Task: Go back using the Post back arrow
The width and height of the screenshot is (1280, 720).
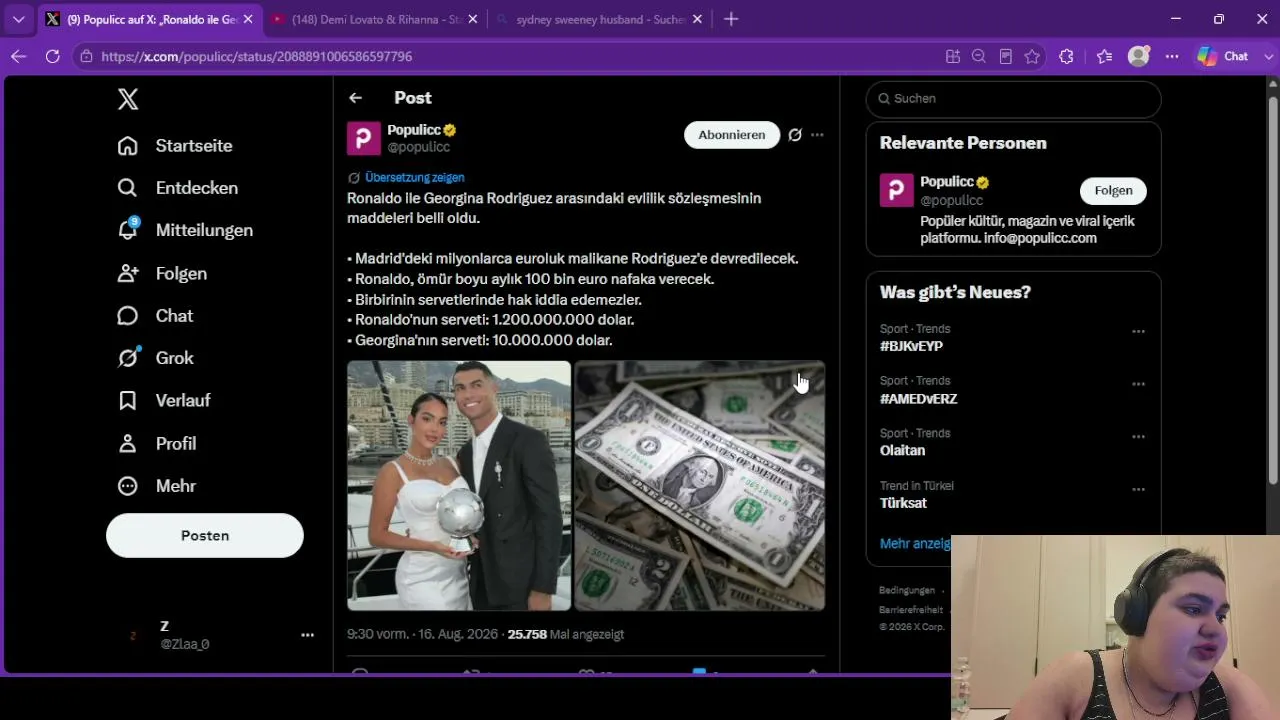Action: pos(356,98)
